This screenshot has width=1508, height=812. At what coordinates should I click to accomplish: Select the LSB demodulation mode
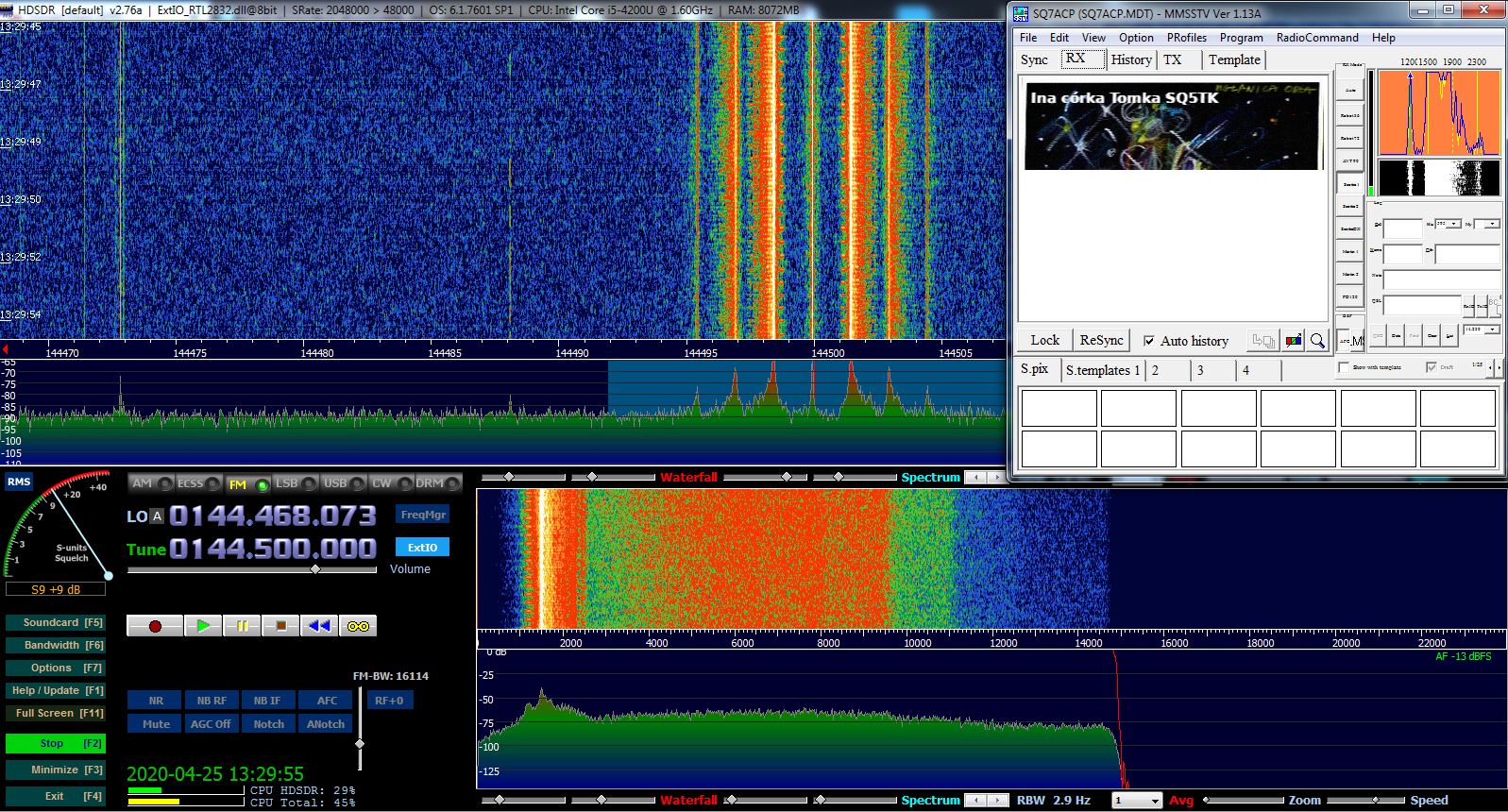tap(295, 483)
